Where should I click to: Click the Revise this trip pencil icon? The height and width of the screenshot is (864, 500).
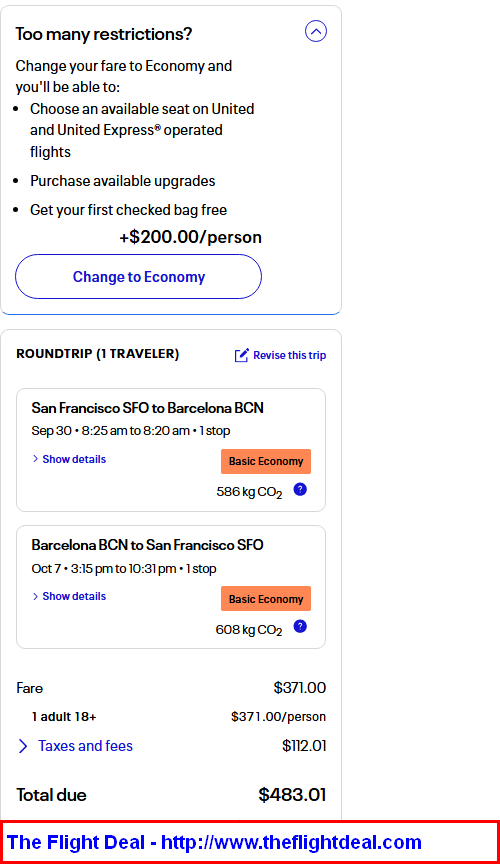[x=241, y=355]
